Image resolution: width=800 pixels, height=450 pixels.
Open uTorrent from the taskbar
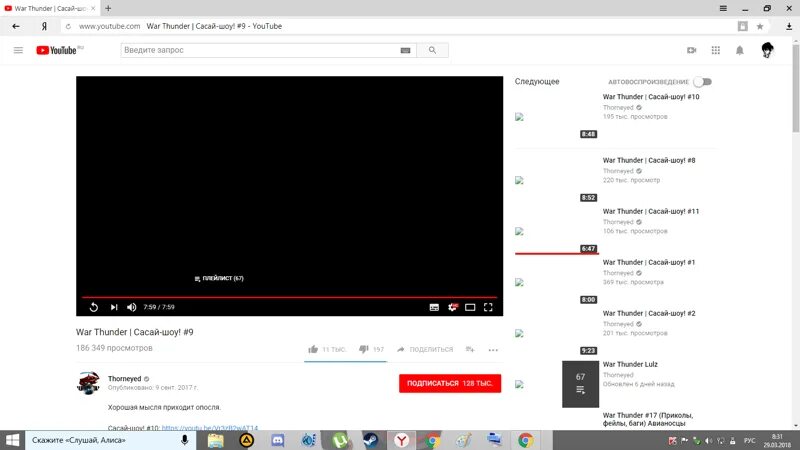(340, 440)
